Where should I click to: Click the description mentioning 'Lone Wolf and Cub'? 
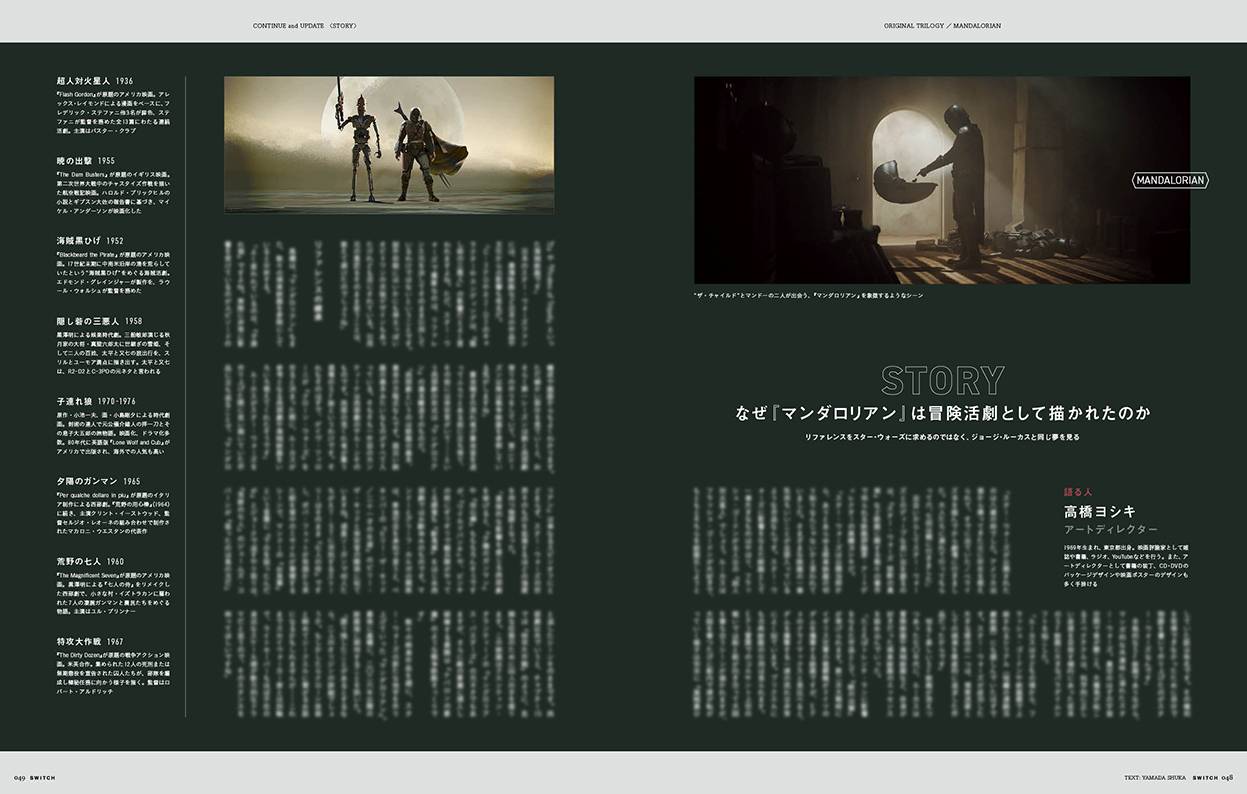[x=114, y=433]
